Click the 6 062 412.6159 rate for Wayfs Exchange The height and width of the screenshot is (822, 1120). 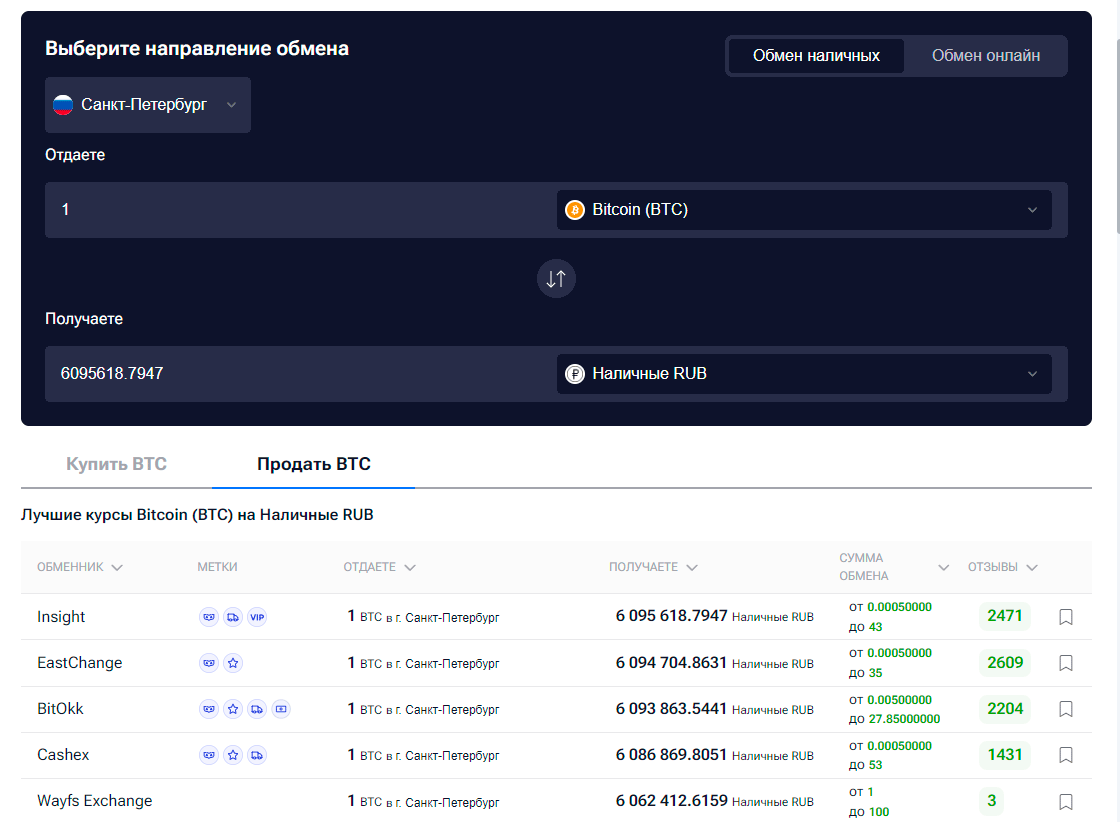pyautogui.click(x=671, y=801)
